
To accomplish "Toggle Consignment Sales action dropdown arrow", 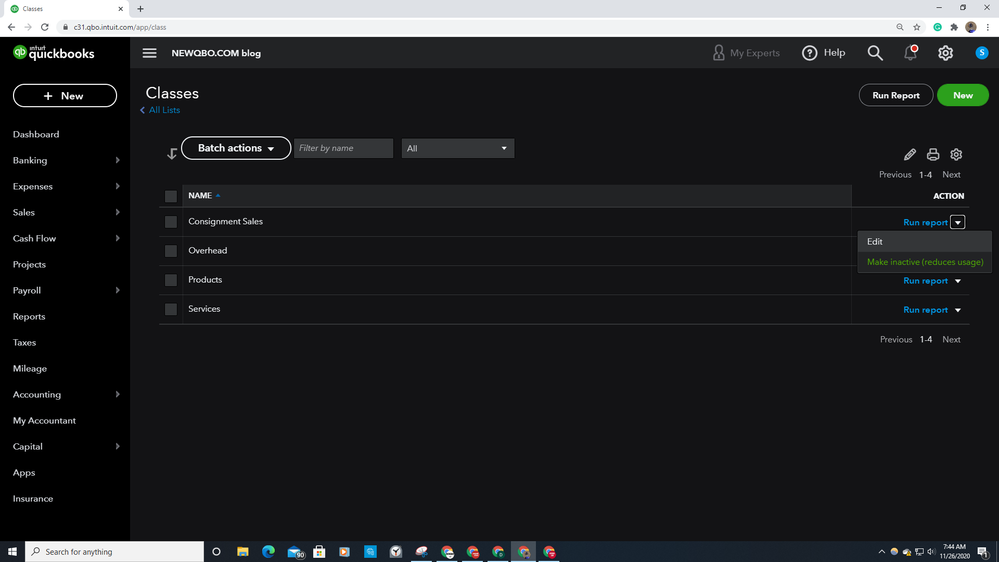I will [x=958, y=222].
